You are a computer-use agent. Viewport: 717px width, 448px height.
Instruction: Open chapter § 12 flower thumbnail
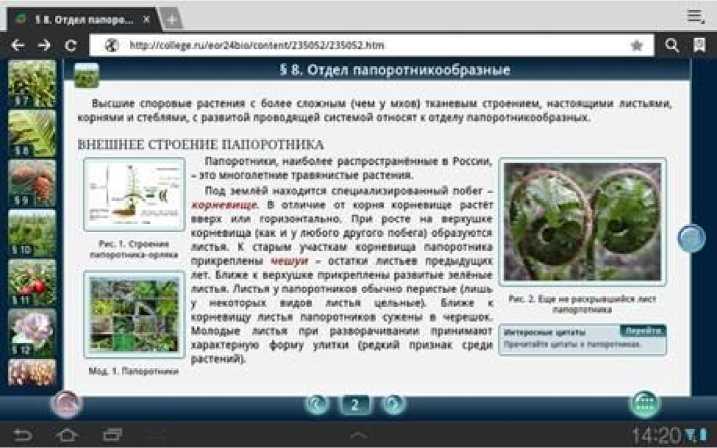32,333
